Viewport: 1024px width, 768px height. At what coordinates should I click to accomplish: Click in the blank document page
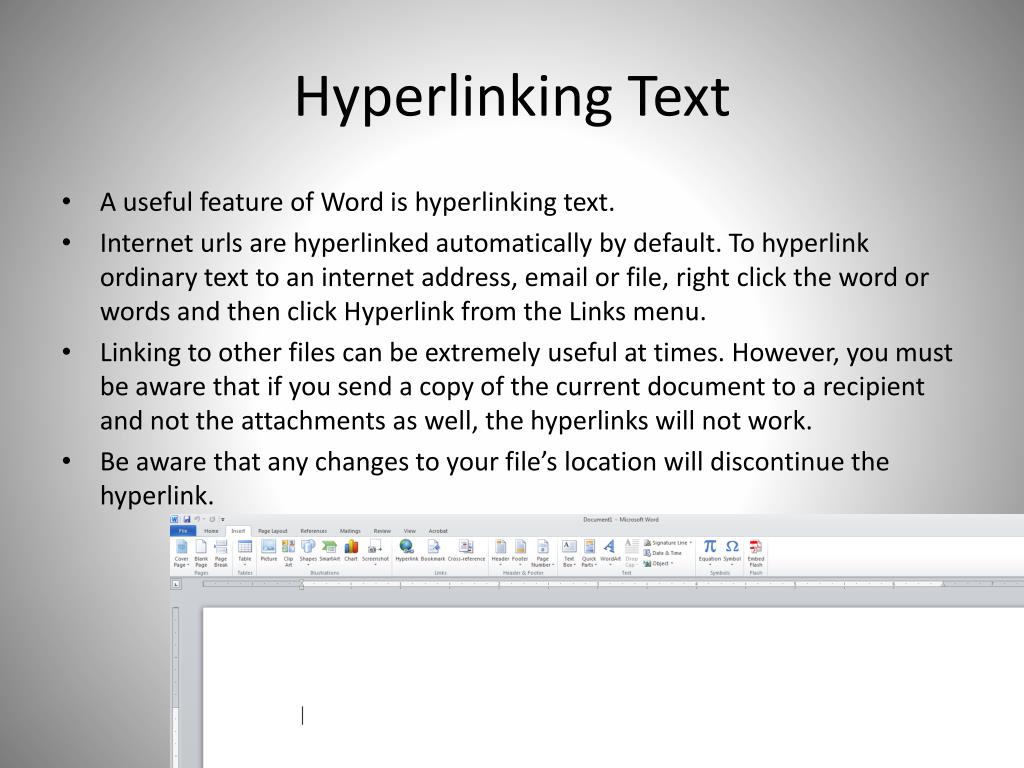(613, 688)
